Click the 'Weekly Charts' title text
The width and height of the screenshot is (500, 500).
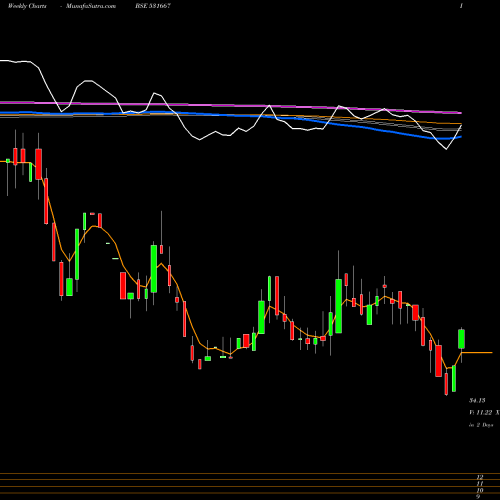click(x=27, y=6)
